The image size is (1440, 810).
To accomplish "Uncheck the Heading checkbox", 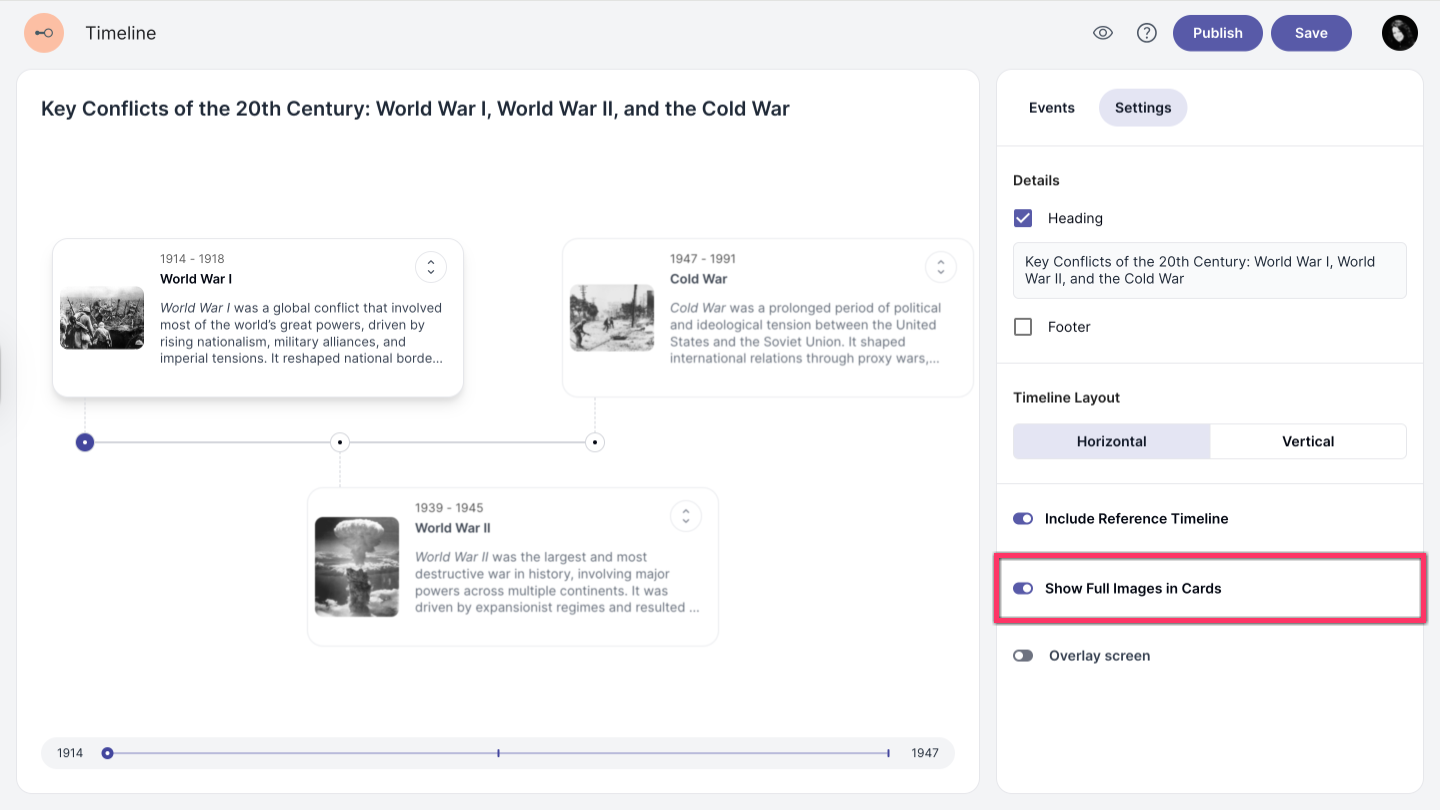I will pos(1023,218).
